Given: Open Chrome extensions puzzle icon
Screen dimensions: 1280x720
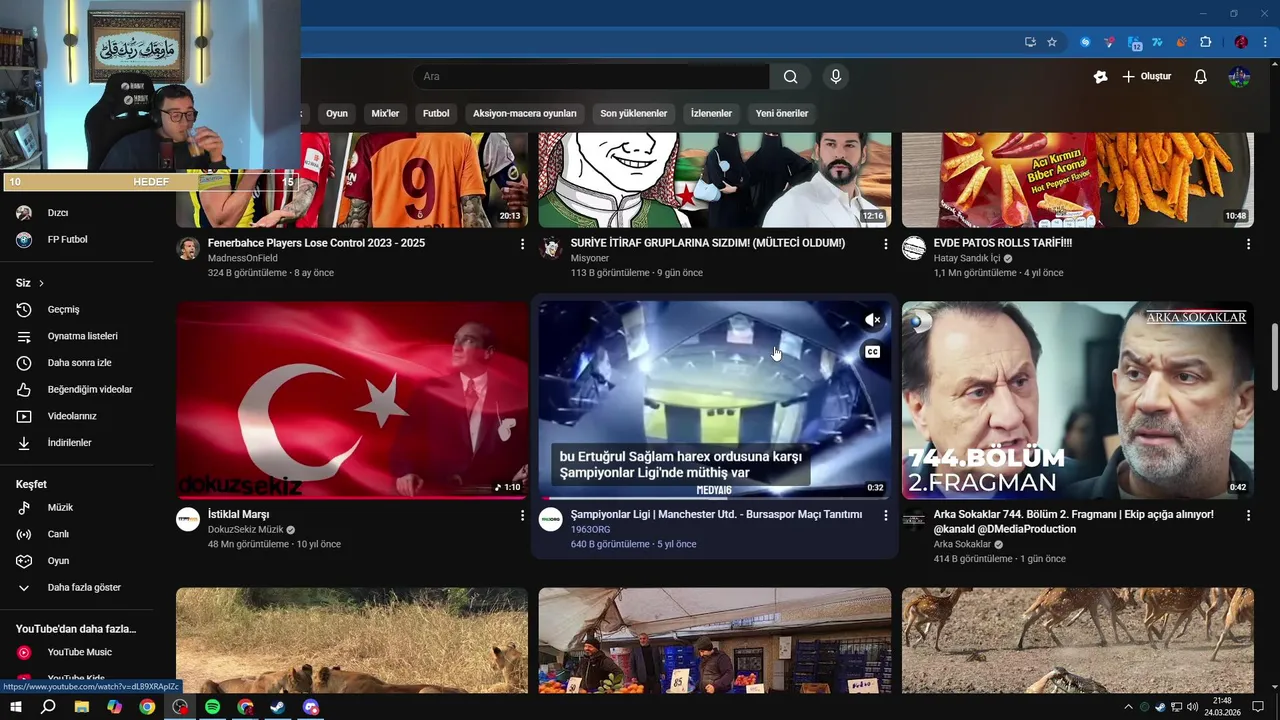Looking at the screenshot, I should (x=1206, y=42).
